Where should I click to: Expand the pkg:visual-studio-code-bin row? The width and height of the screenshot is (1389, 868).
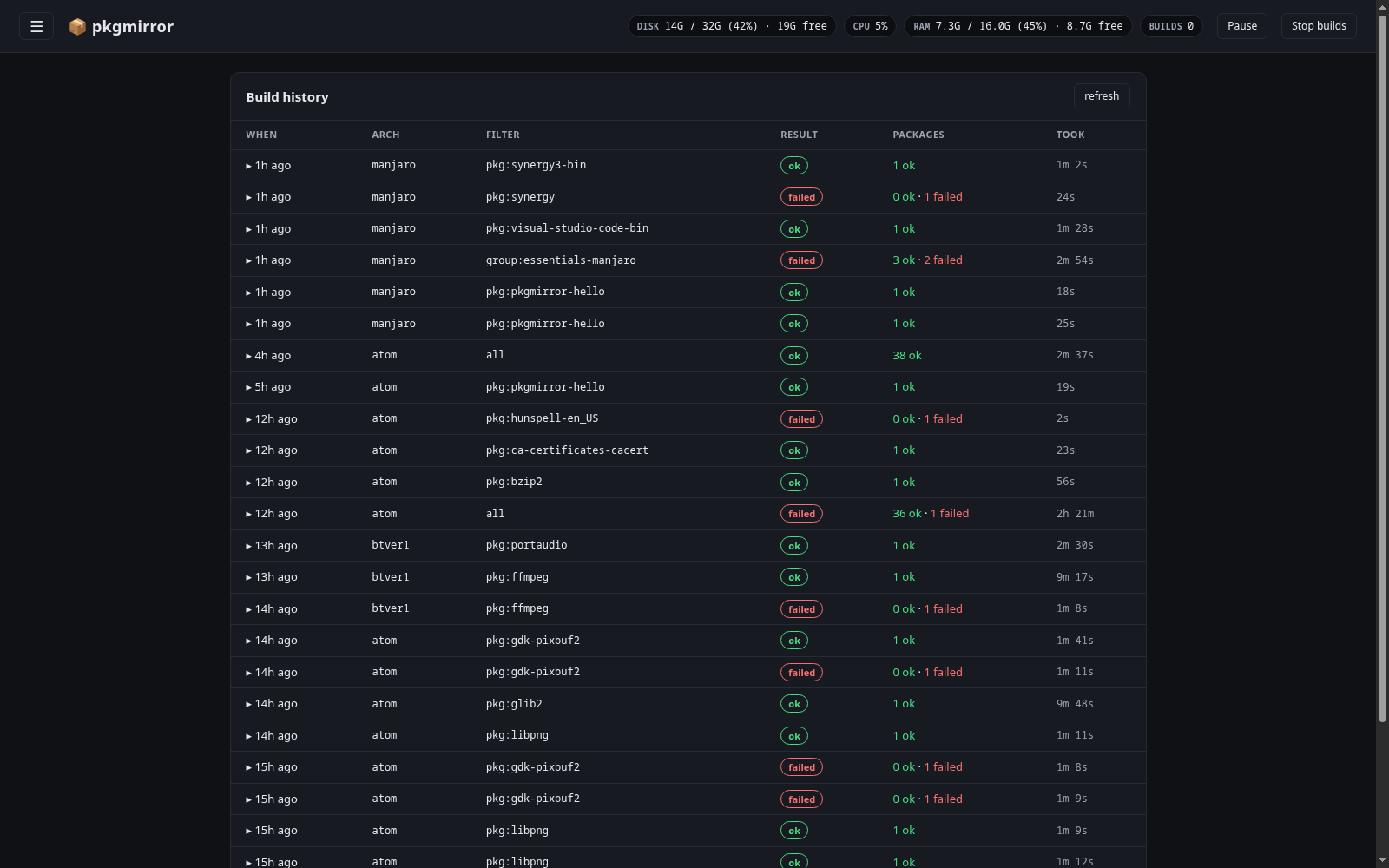point(688,228)
